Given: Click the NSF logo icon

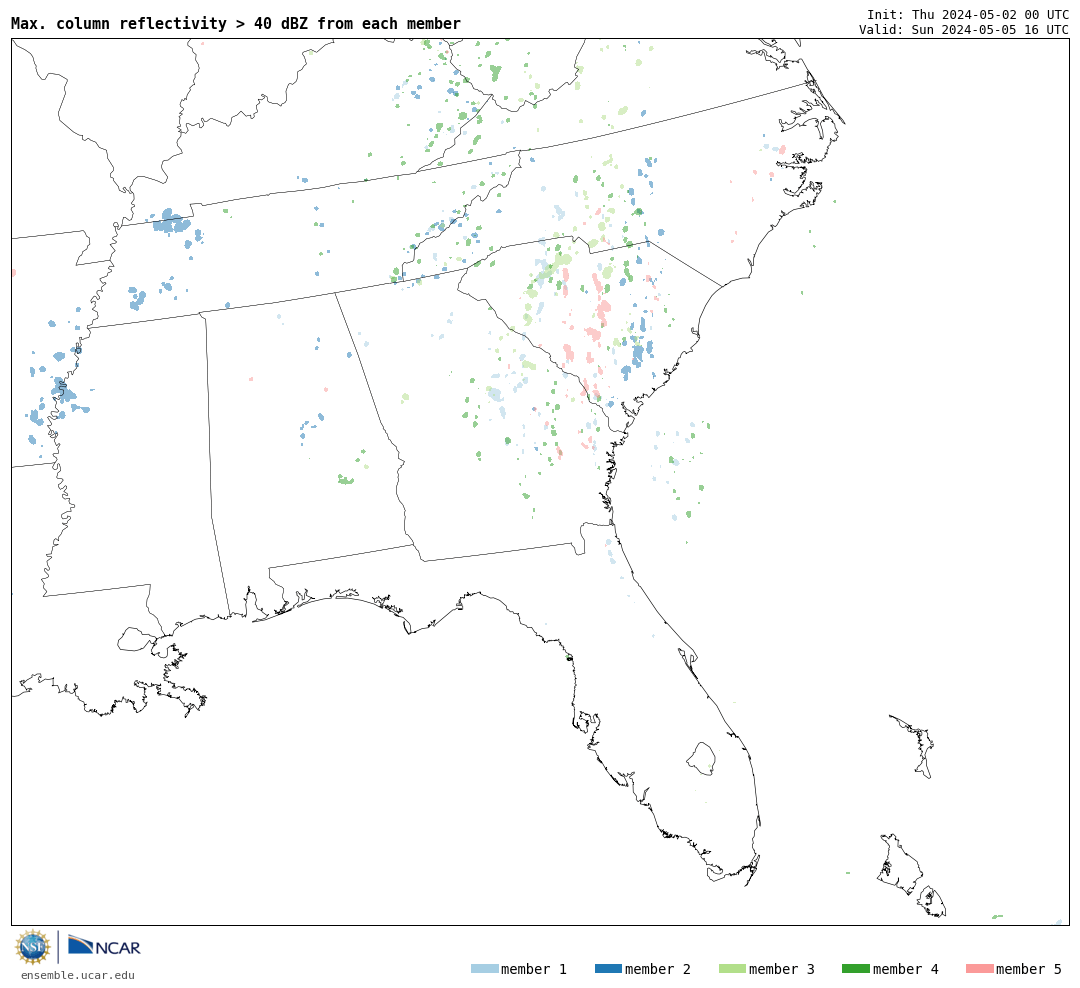Looking at the screenshot, I should 32,947.
